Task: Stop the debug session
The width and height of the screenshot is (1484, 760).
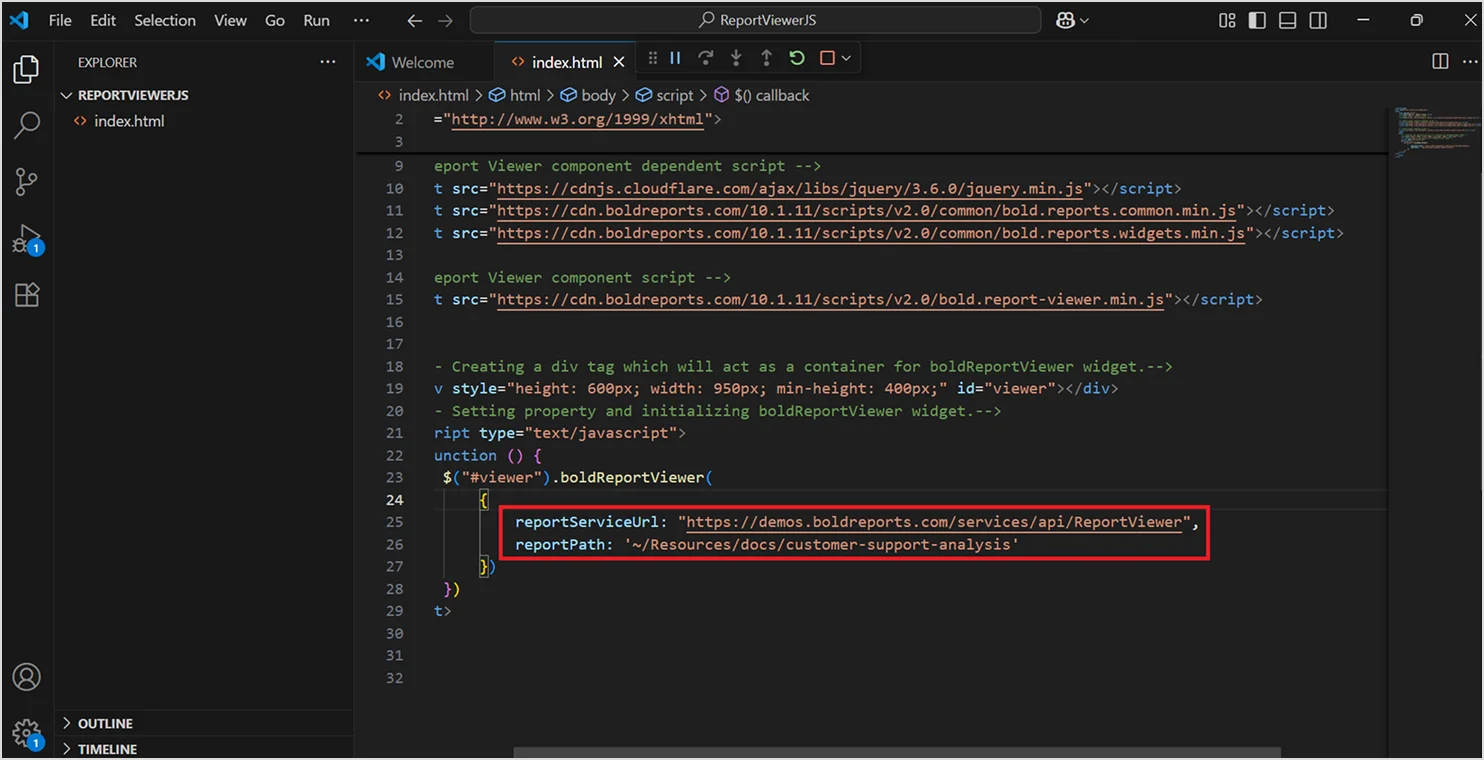Action: (827, 59)
